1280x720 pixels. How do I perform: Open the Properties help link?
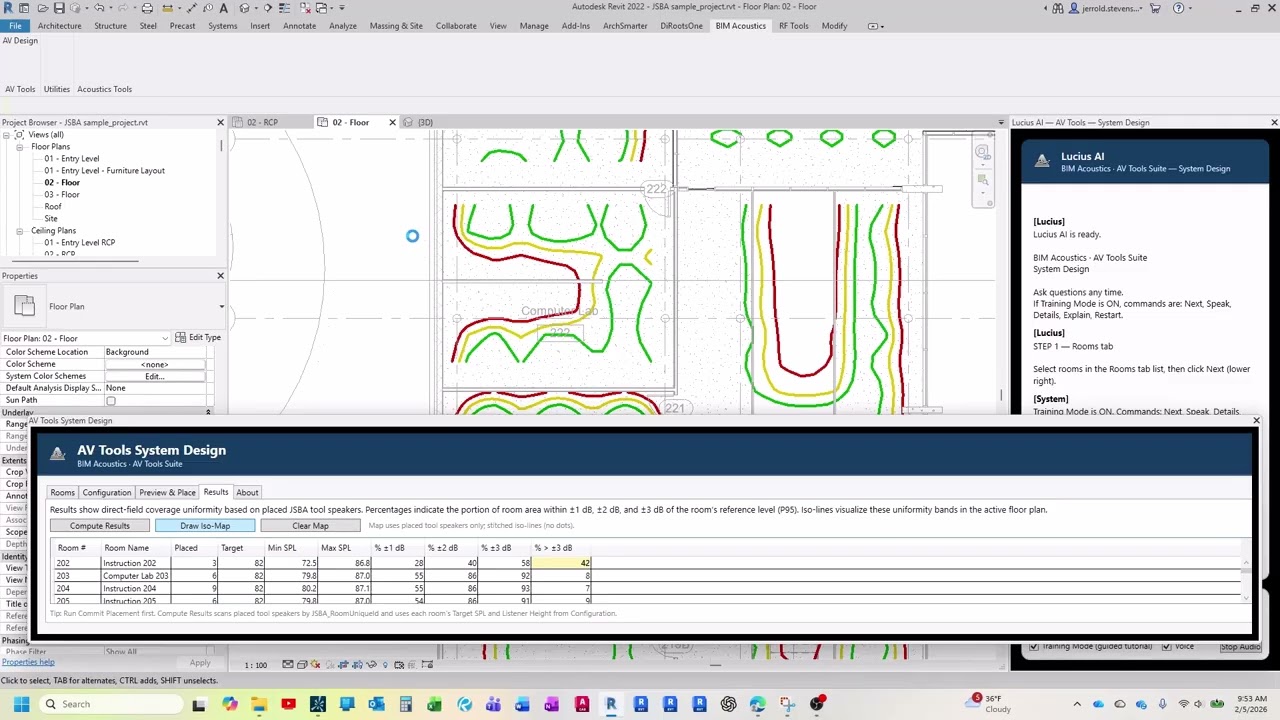(28, 662)
